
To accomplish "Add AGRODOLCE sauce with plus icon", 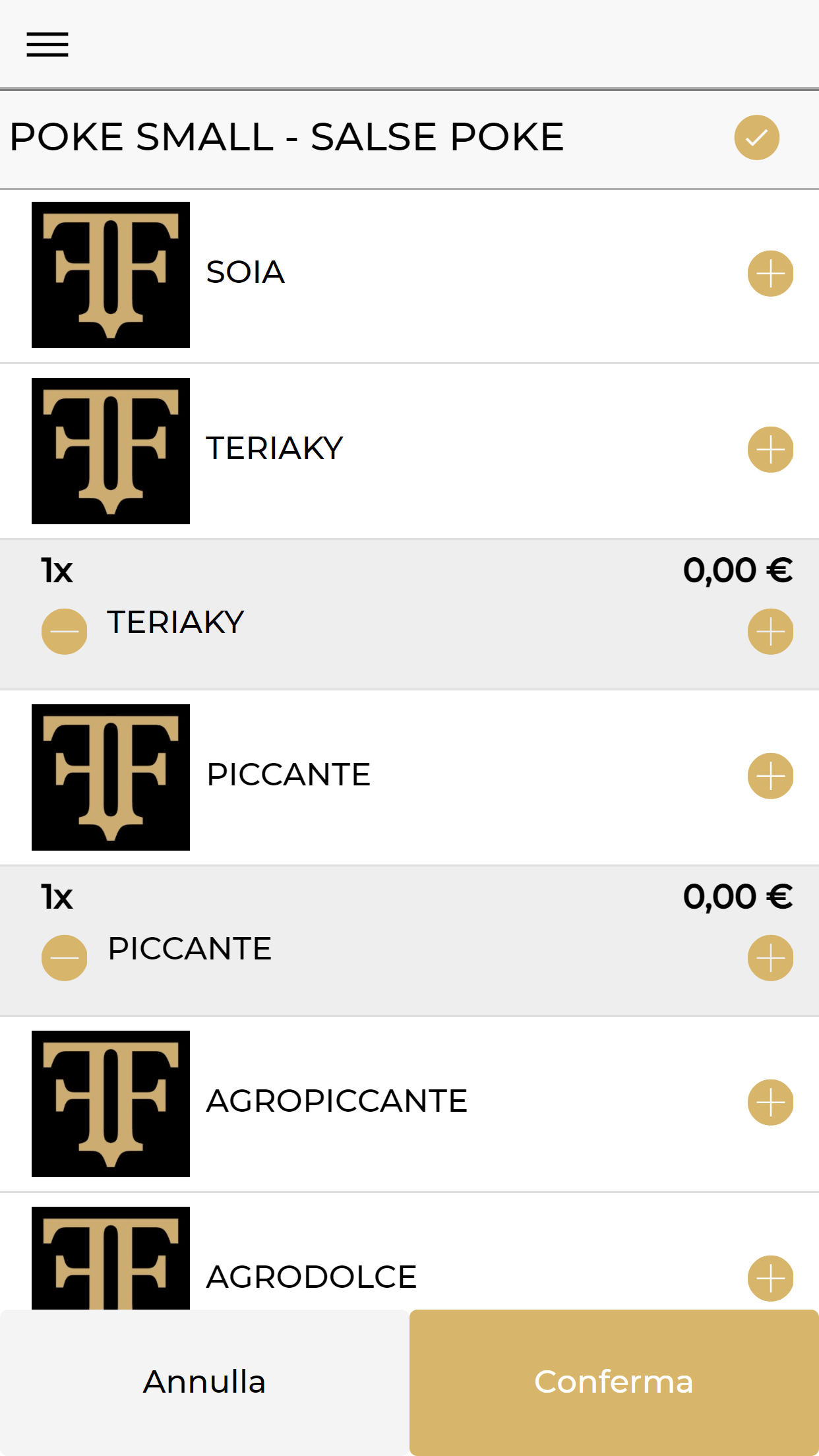I will tap(770, 1279).
